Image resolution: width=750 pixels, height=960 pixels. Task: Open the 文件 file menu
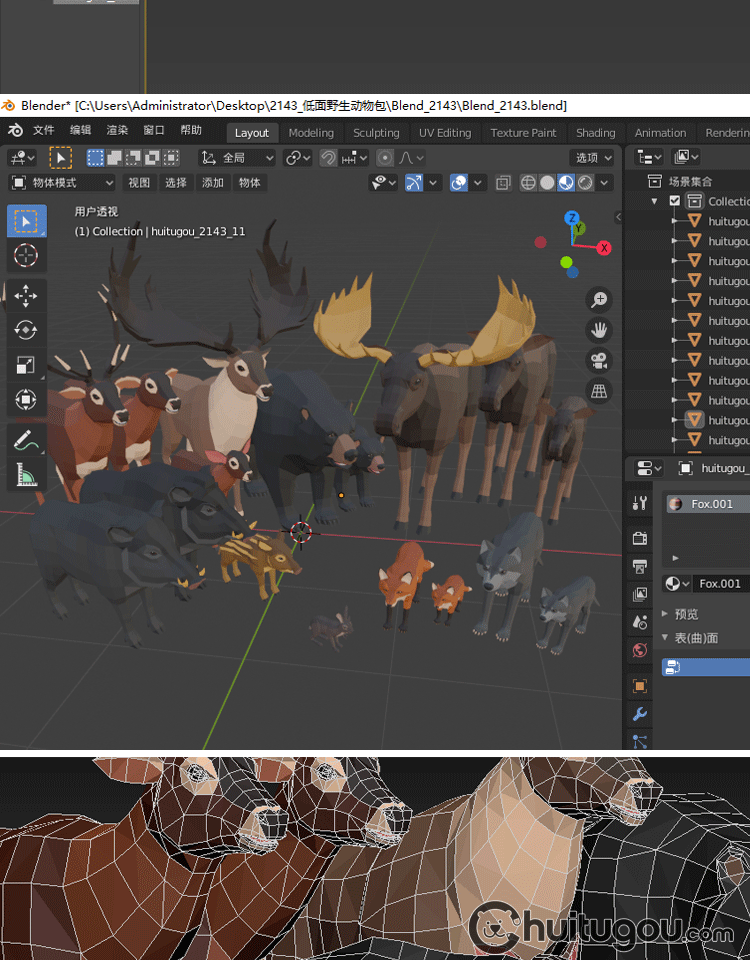click(43, 131)
